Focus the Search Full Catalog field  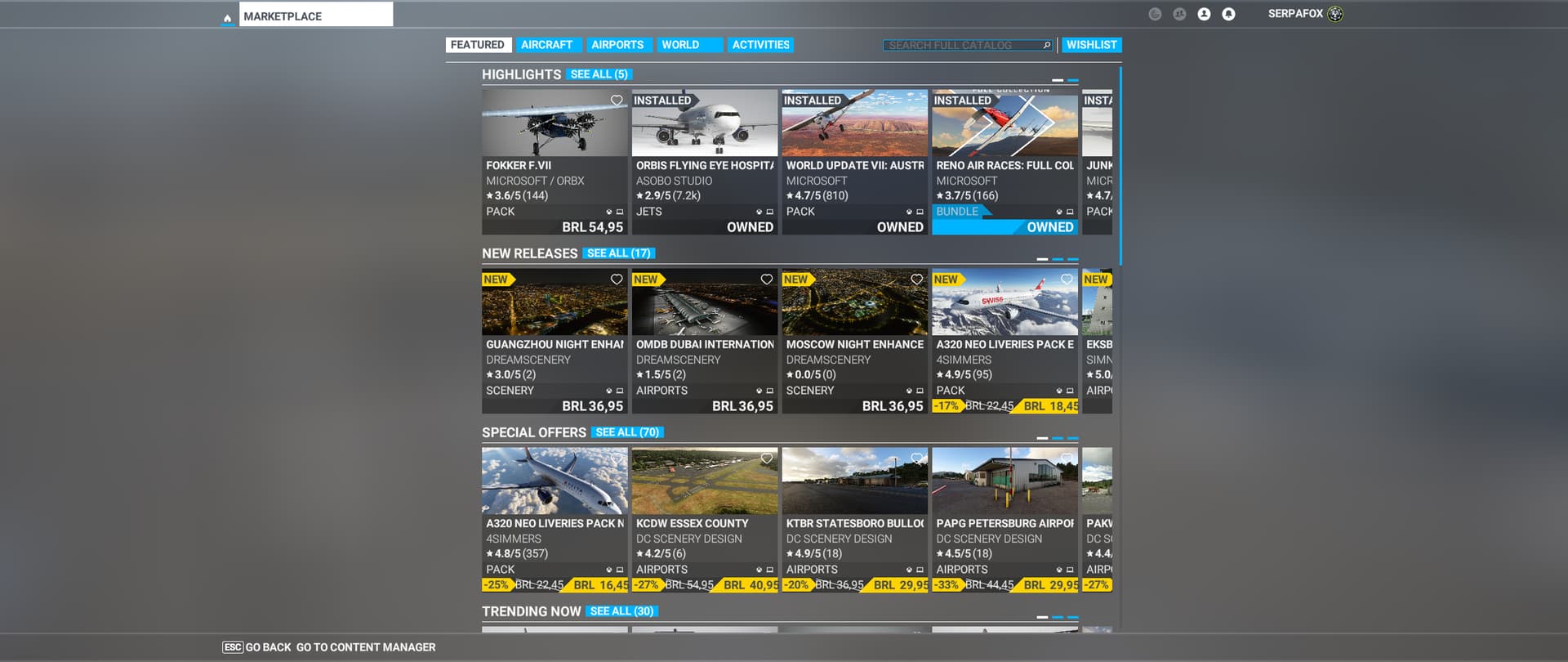(968, 45)
